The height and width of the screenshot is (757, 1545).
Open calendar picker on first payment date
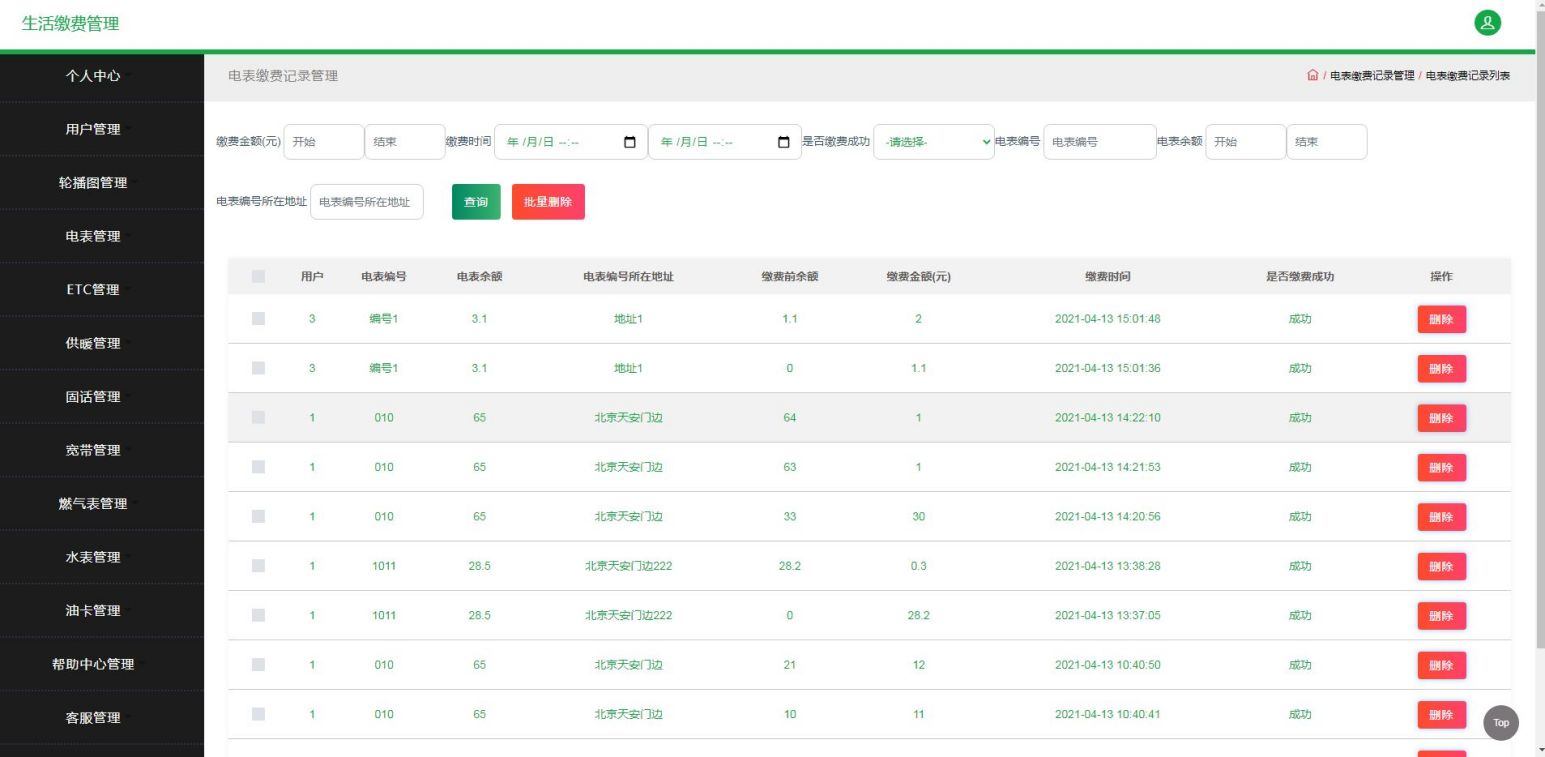[629, 142]
